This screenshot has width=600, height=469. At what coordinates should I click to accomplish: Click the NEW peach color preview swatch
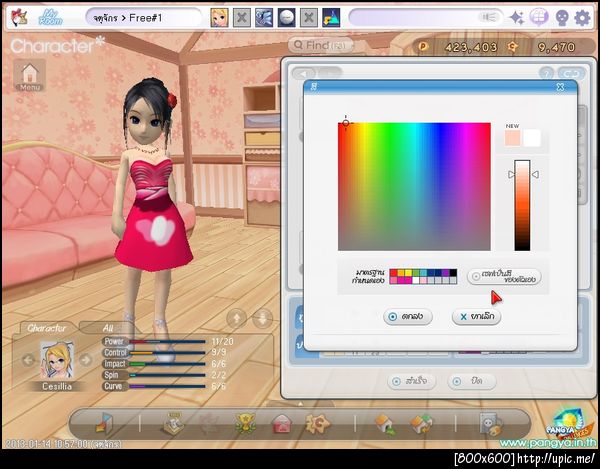coord(512,138)
